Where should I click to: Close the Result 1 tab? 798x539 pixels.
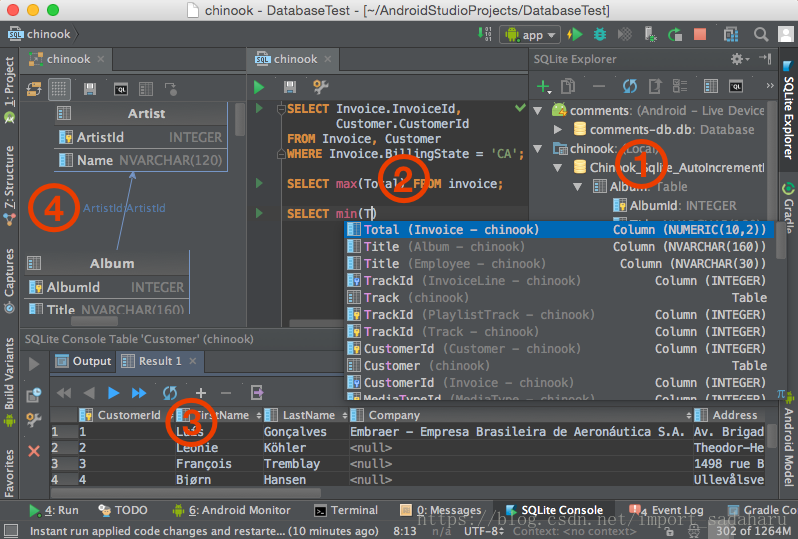pyautogui.click(x=192, y=361)
